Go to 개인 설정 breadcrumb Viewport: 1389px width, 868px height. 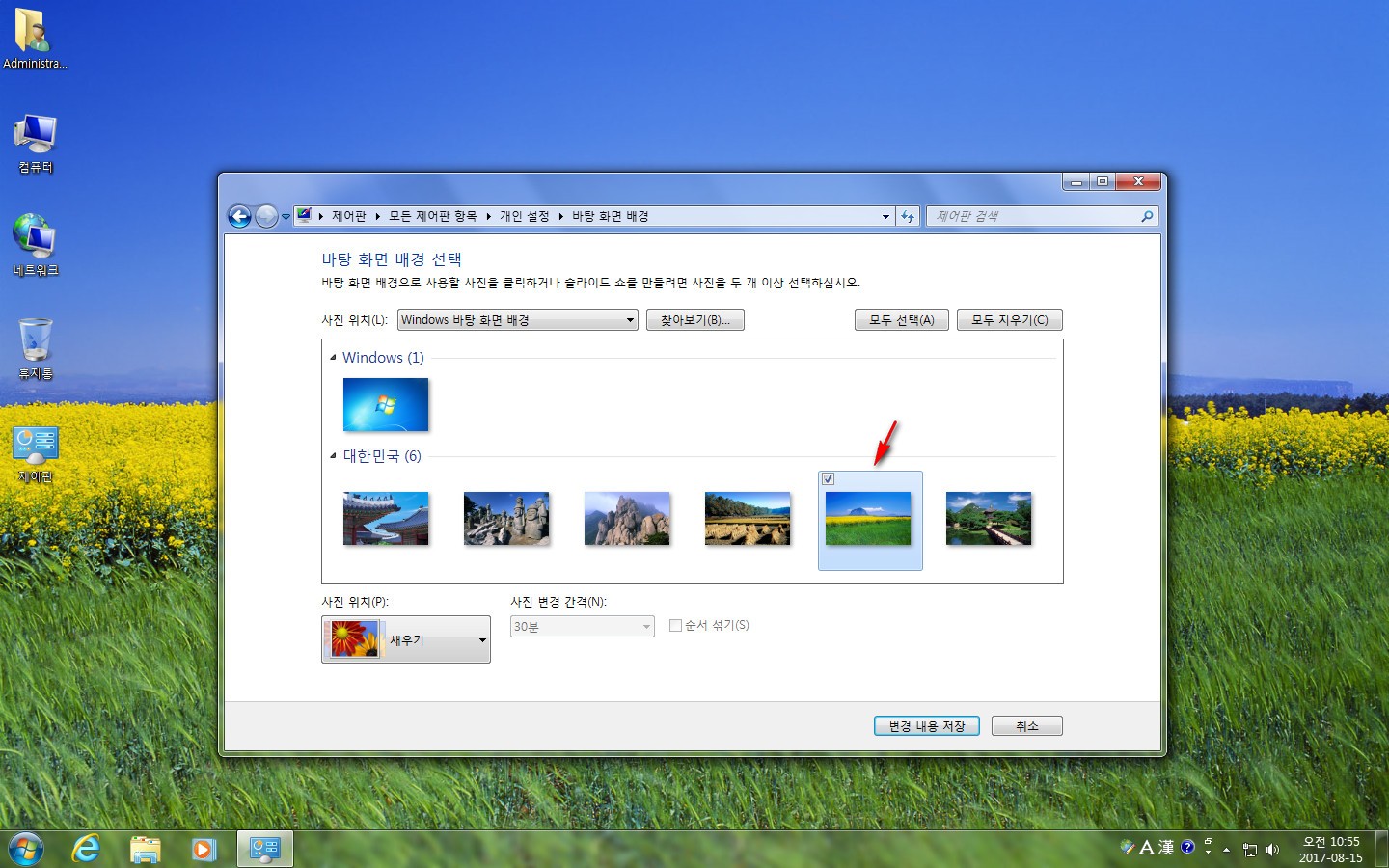[x=525, y=216]
